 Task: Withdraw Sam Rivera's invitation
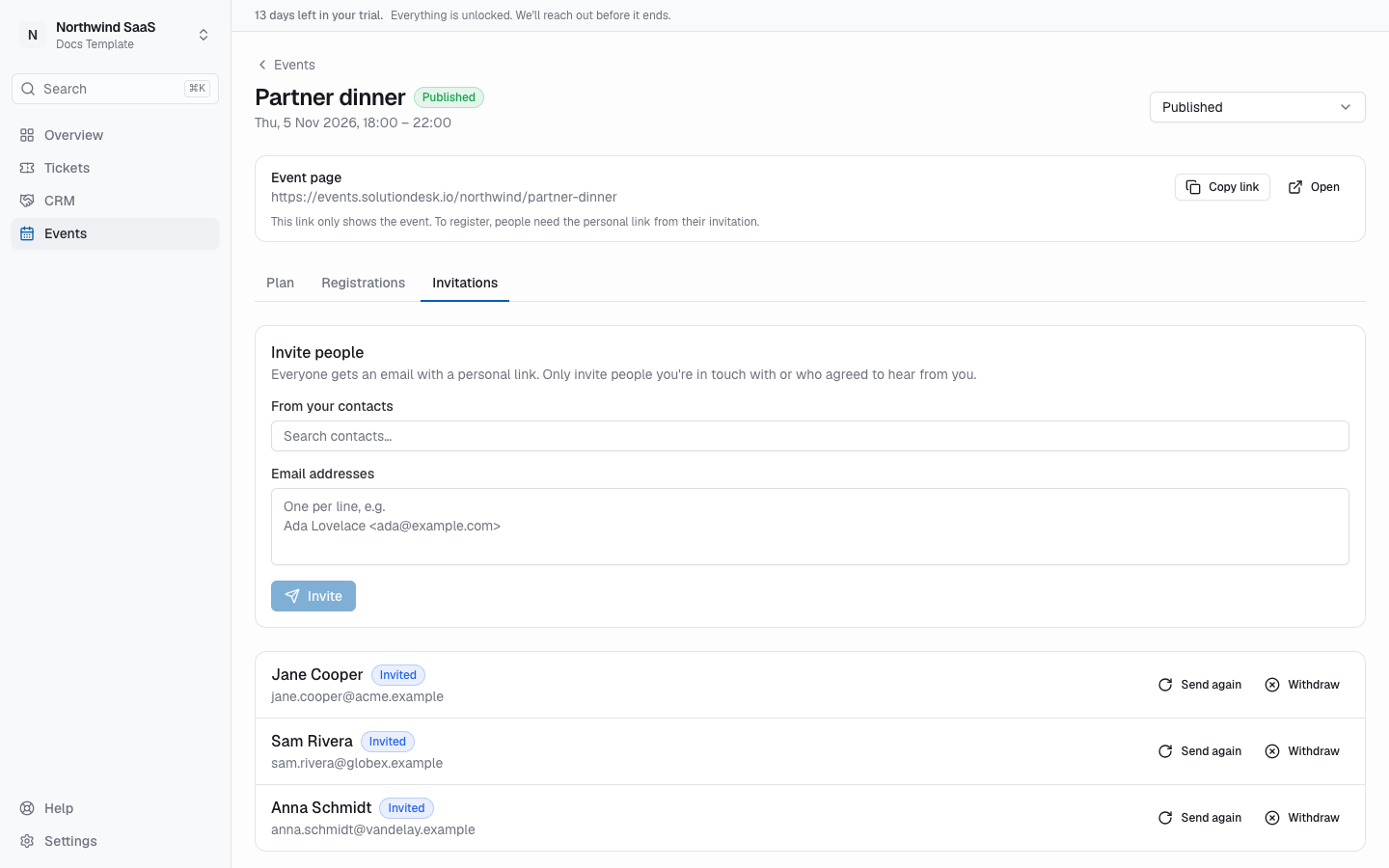(x=1302, y=751)
